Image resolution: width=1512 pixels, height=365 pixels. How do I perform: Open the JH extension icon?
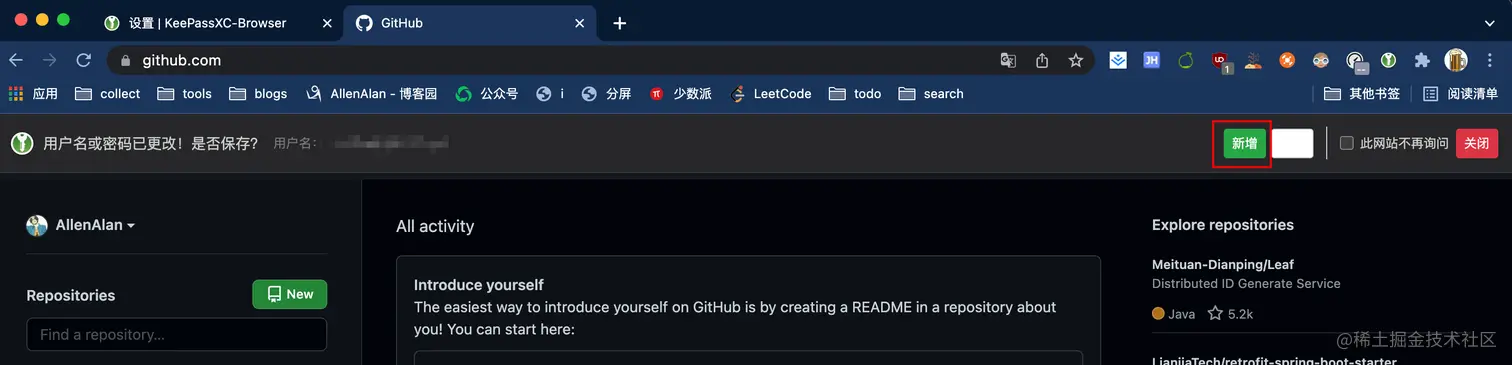click(x=1151, y=60)
